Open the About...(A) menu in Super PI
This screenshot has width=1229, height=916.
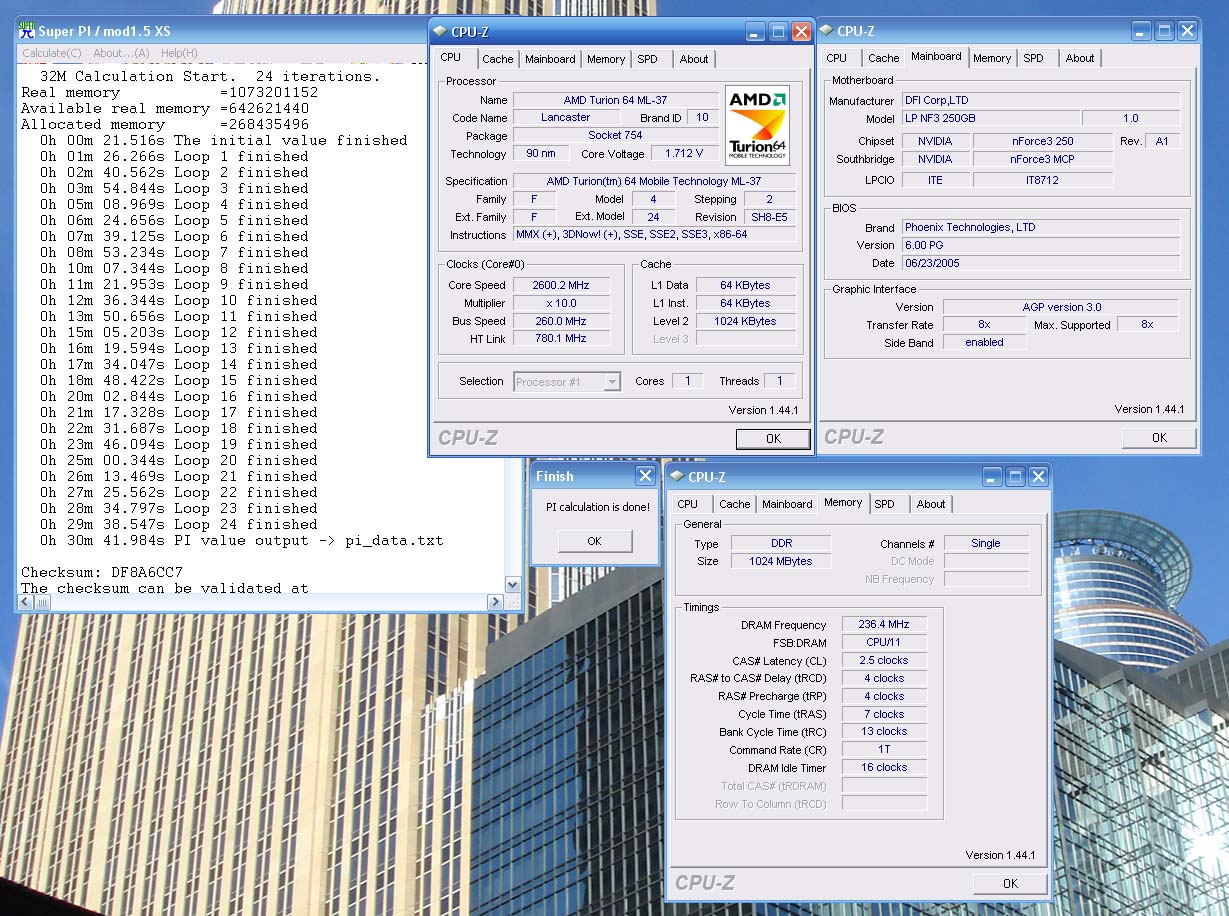pos(121,53)
